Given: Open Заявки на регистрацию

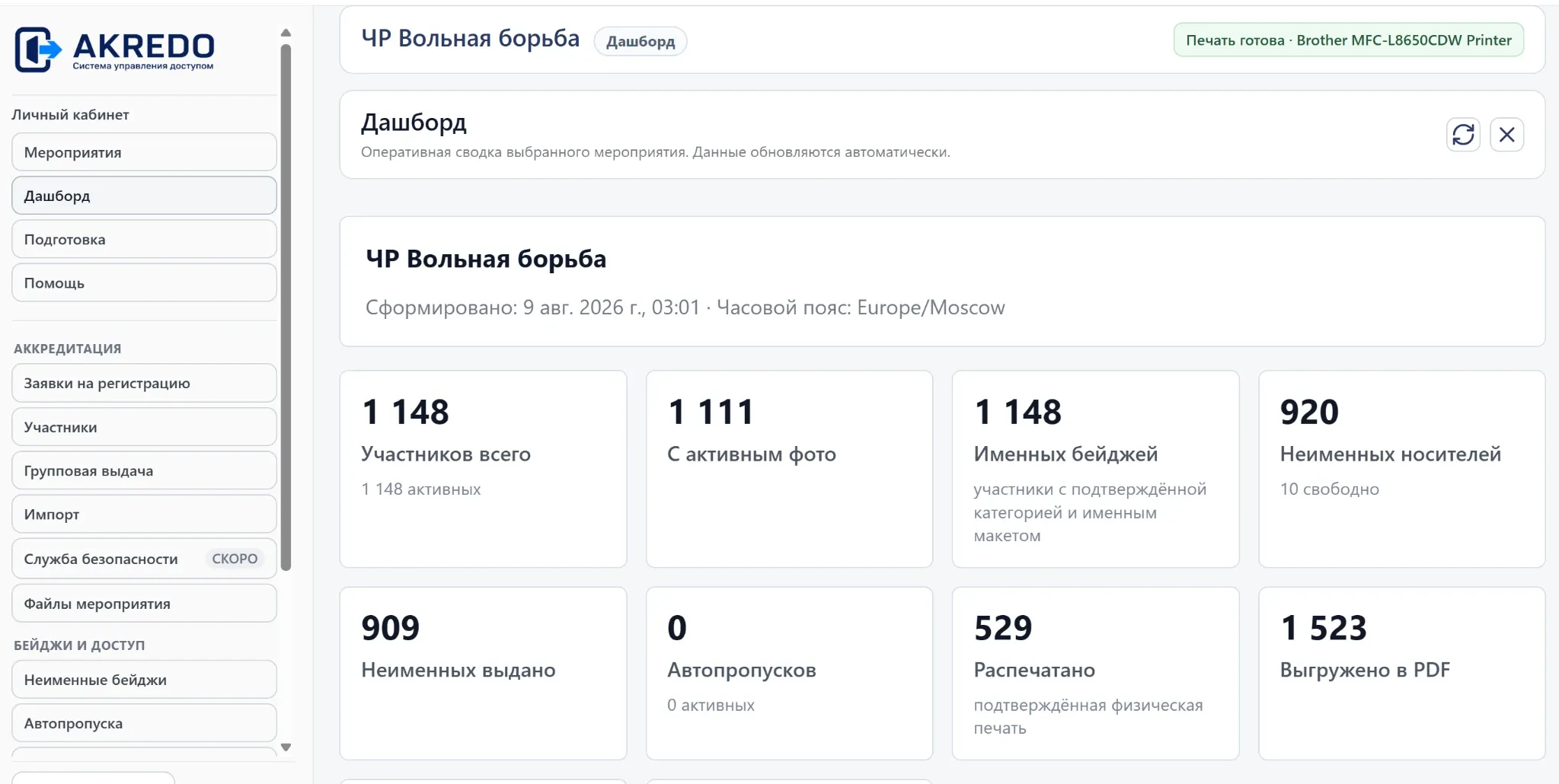Looking at the screenshot, I should click(144, 383).
